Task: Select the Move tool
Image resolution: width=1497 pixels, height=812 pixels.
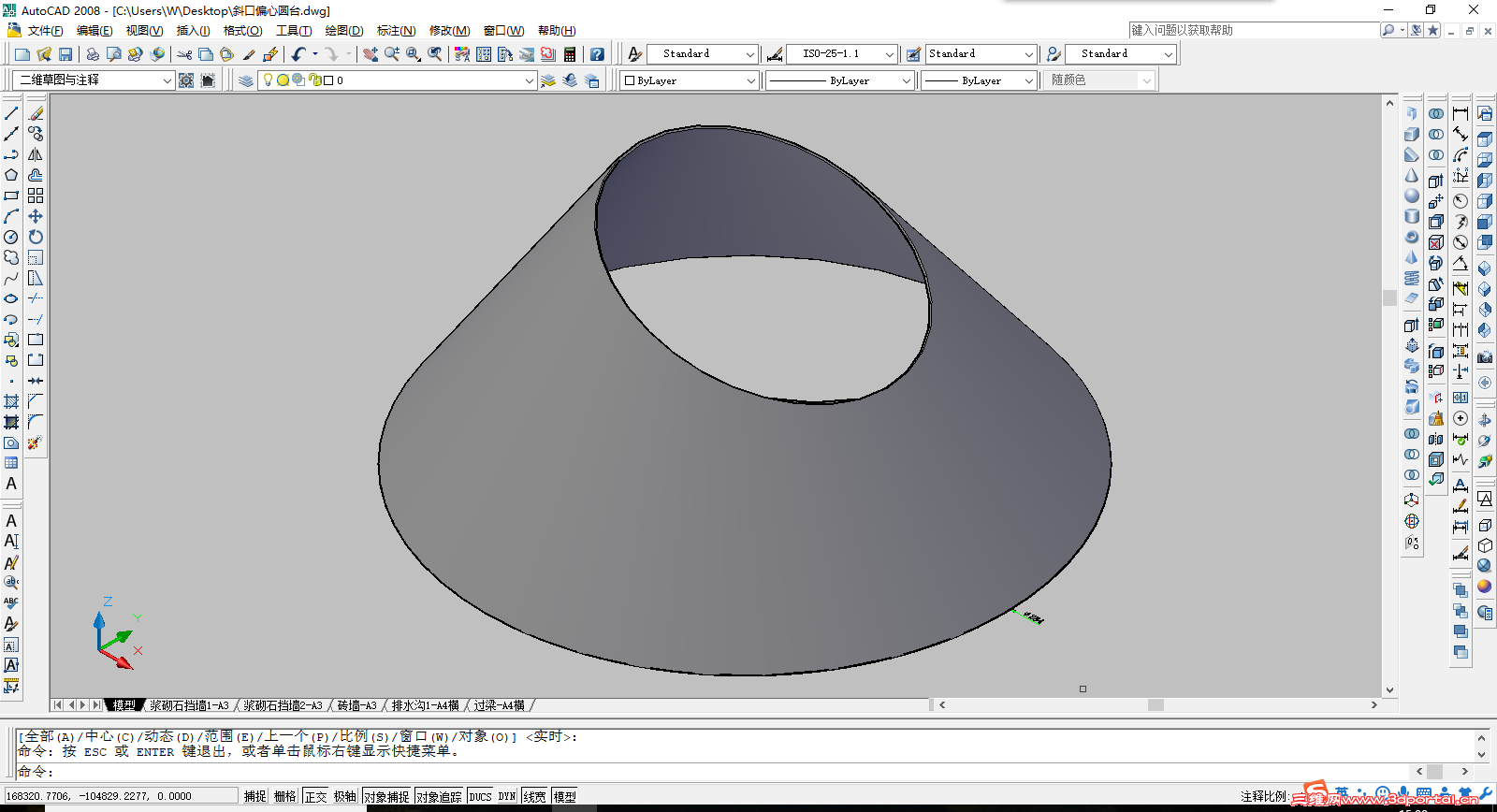Action: [36, 216]
